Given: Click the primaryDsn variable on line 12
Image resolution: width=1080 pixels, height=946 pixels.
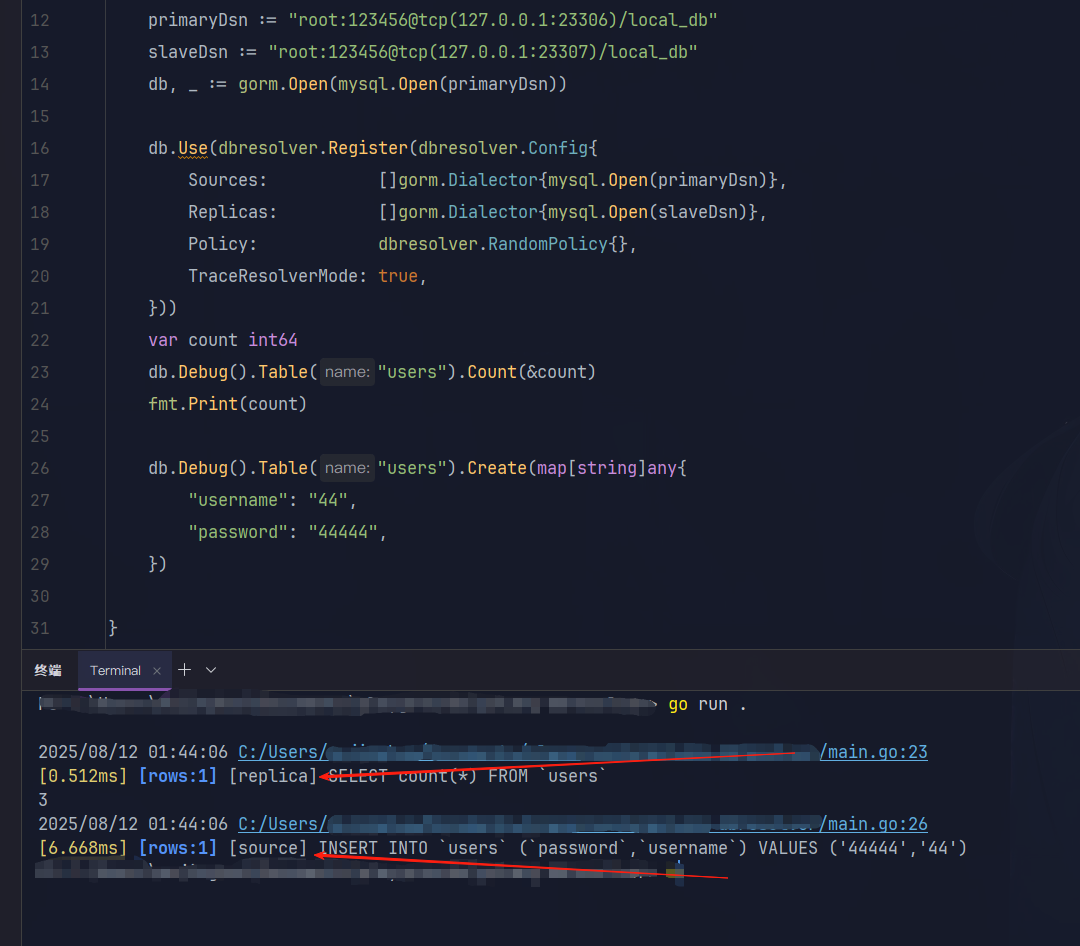Looking at the screenshot, I should click(198, 20).
